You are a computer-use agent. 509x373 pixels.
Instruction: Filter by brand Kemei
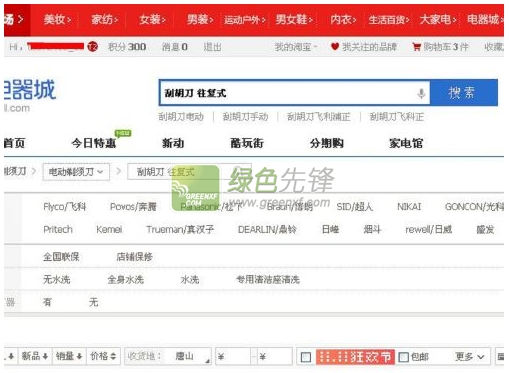point(109,230)
